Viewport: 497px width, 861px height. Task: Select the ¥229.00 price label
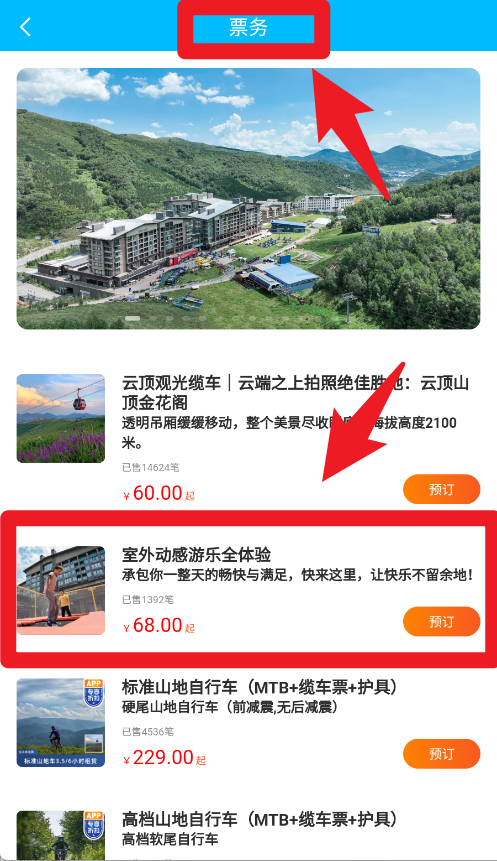tap(164, 758)
